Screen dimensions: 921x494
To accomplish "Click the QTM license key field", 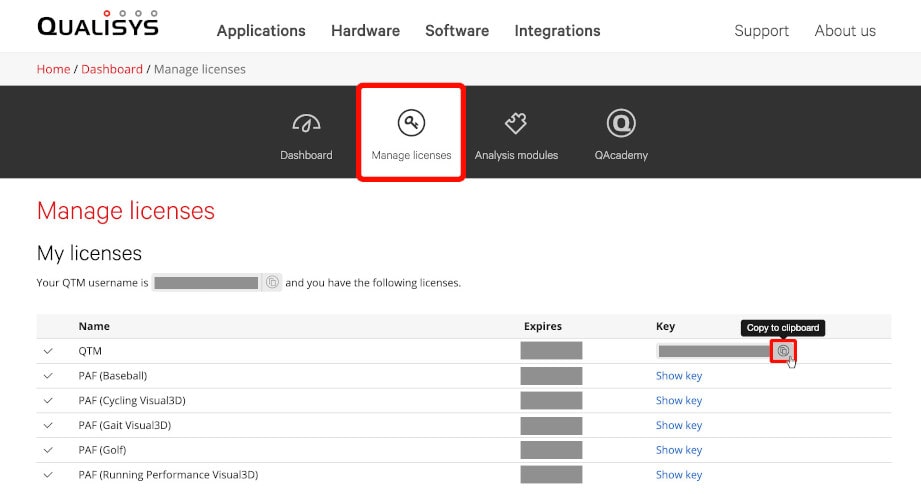I will [x=714, y=351].
